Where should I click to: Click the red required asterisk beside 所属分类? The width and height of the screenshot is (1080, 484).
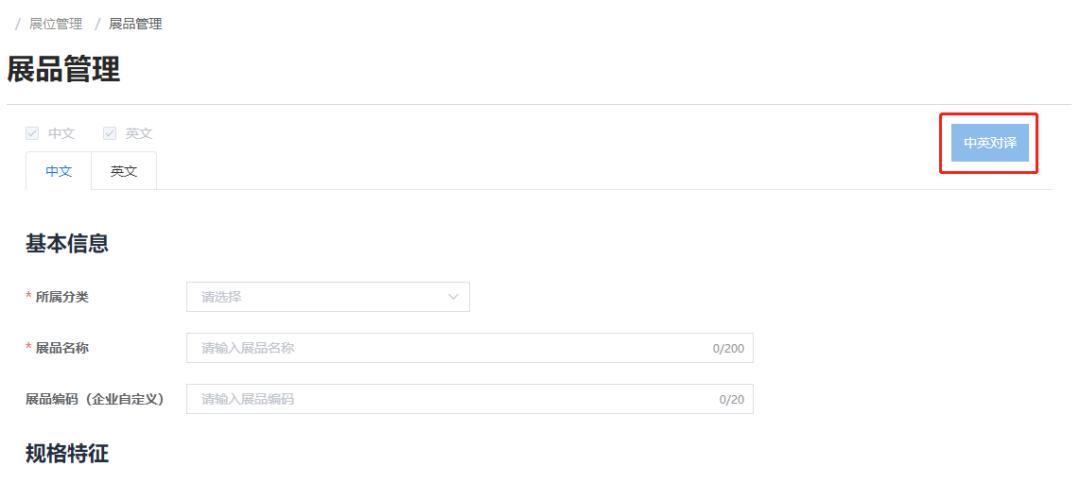(29, 297)
